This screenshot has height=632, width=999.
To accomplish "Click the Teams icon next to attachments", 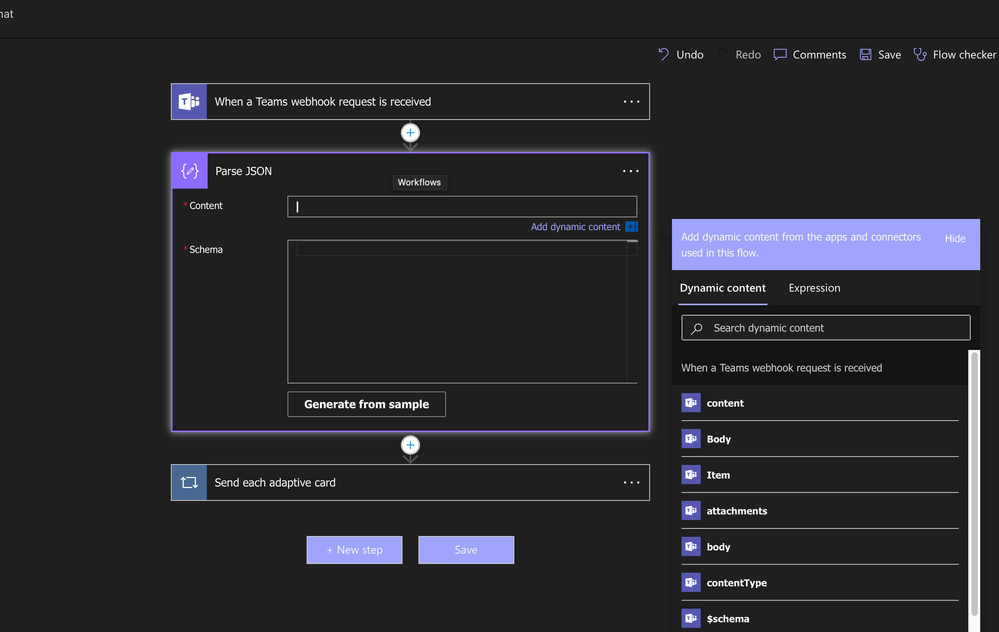I will point(691,511).
